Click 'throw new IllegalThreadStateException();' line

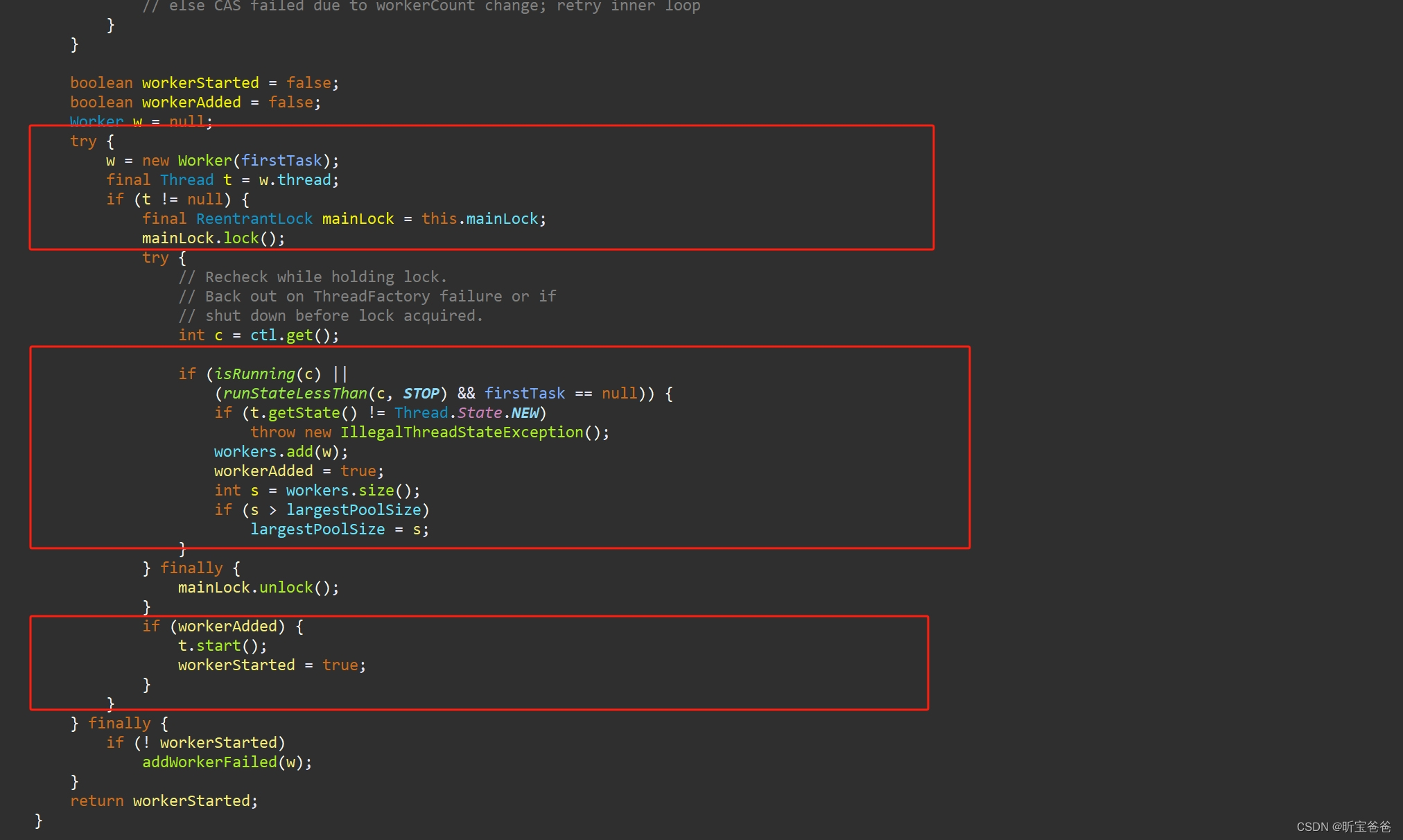[430, 432]
